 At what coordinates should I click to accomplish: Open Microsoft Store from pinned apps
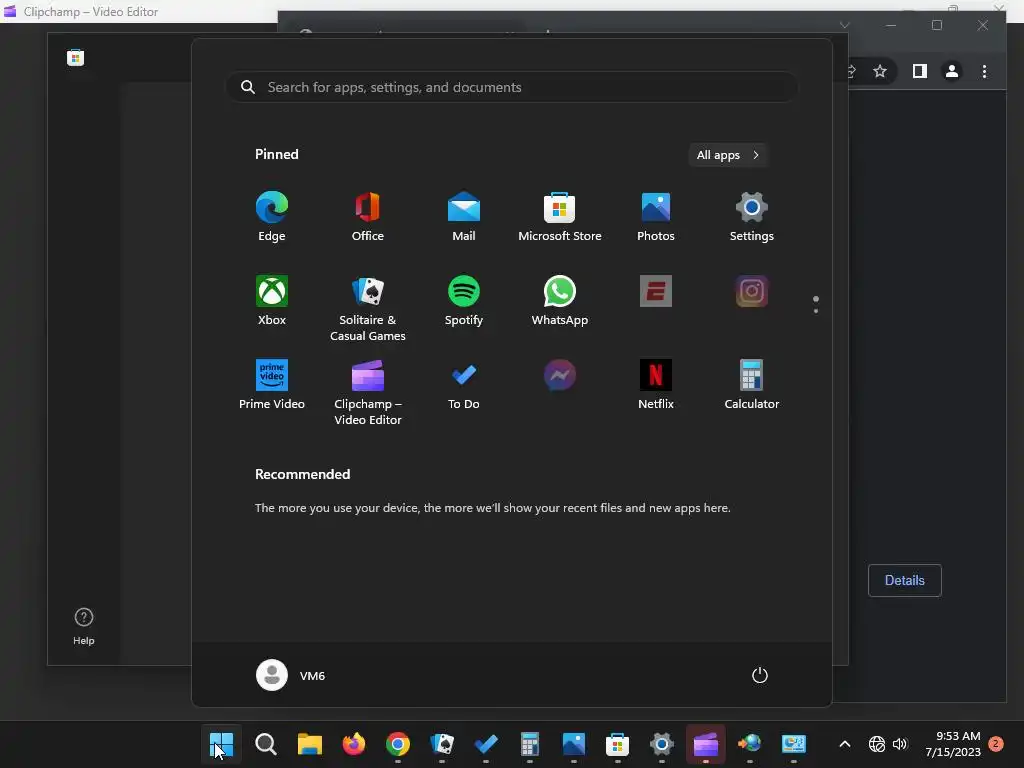560,217
